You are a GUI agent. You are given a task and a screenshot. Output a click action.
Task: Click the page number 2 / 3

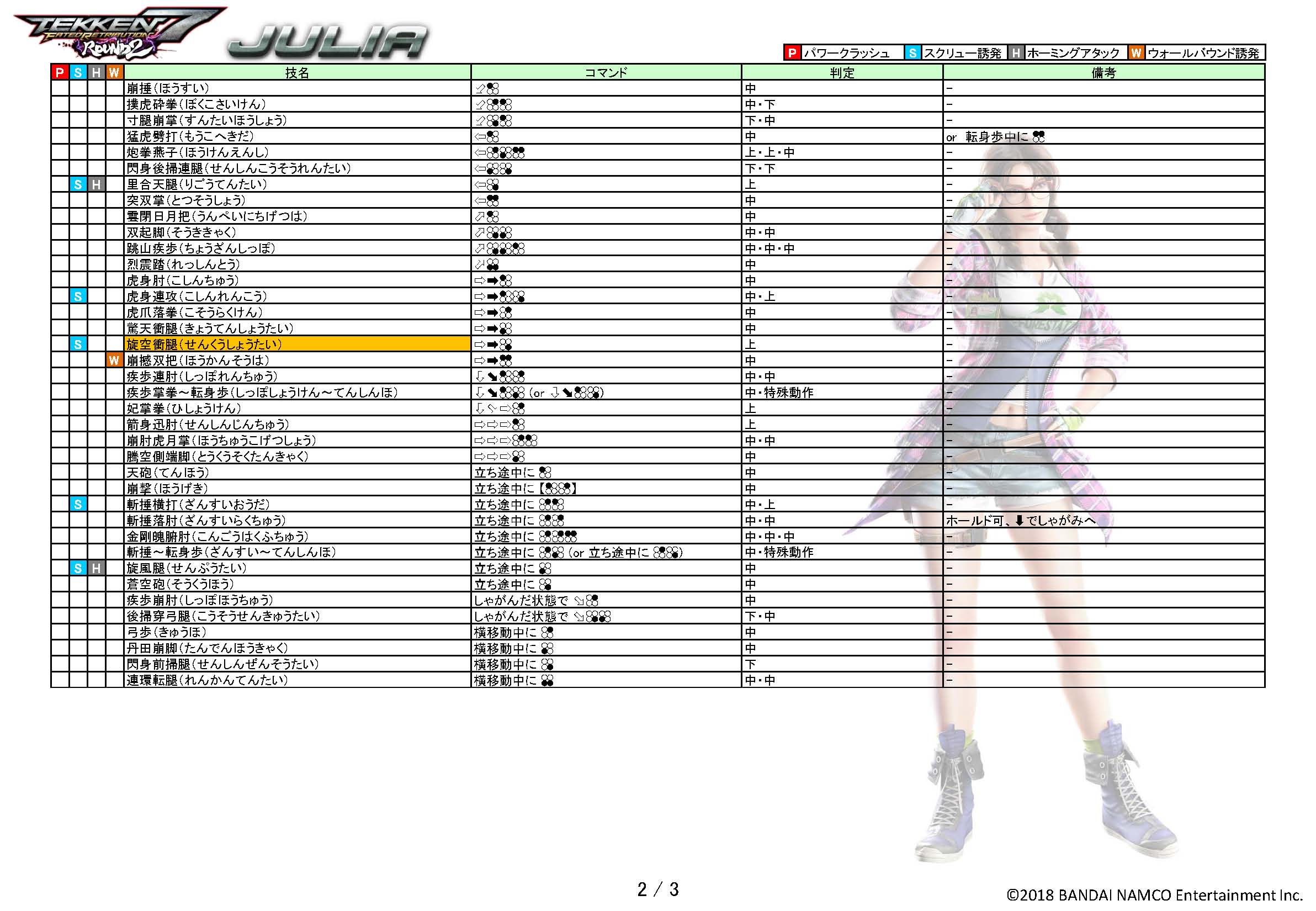pos(658,889)
